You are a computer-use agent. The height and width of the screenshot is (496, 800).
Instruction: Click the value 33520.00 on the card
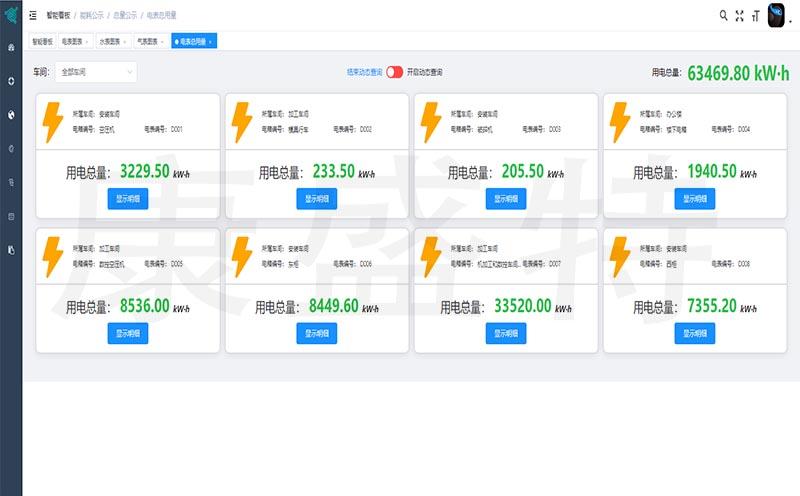click(522, 306)
